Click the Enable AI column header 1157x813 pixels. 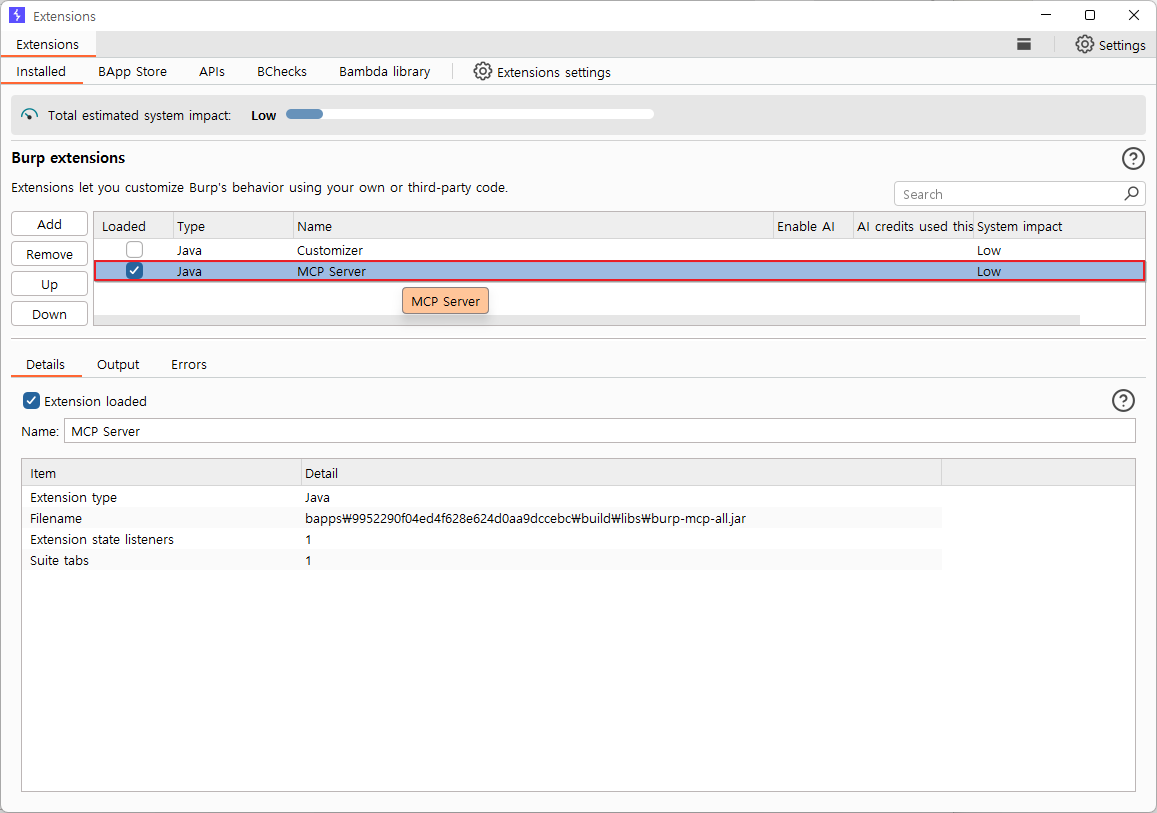pyautogui.click(x=813, y=226)
